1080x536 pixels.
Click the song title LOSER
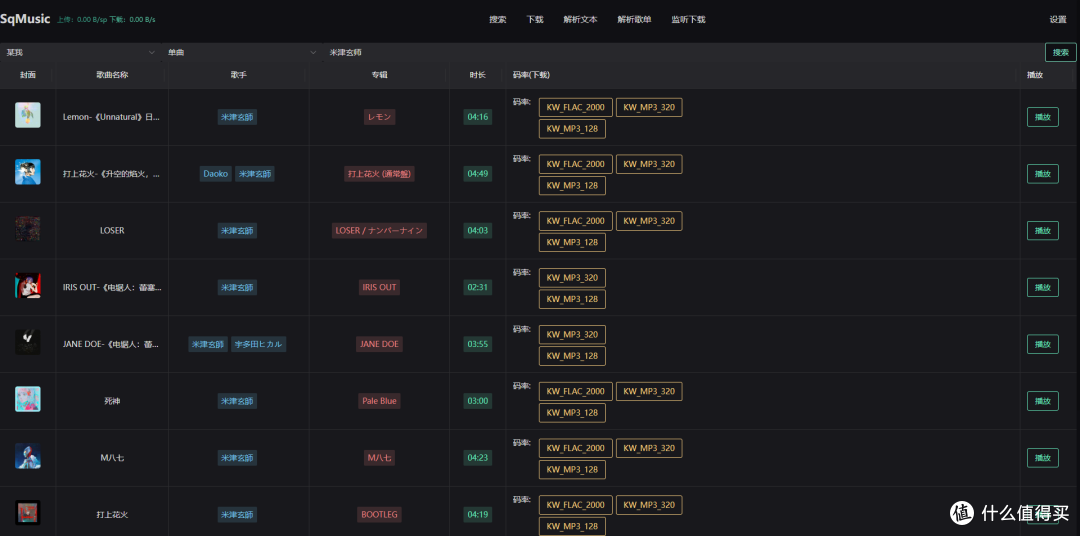(112, 231)
